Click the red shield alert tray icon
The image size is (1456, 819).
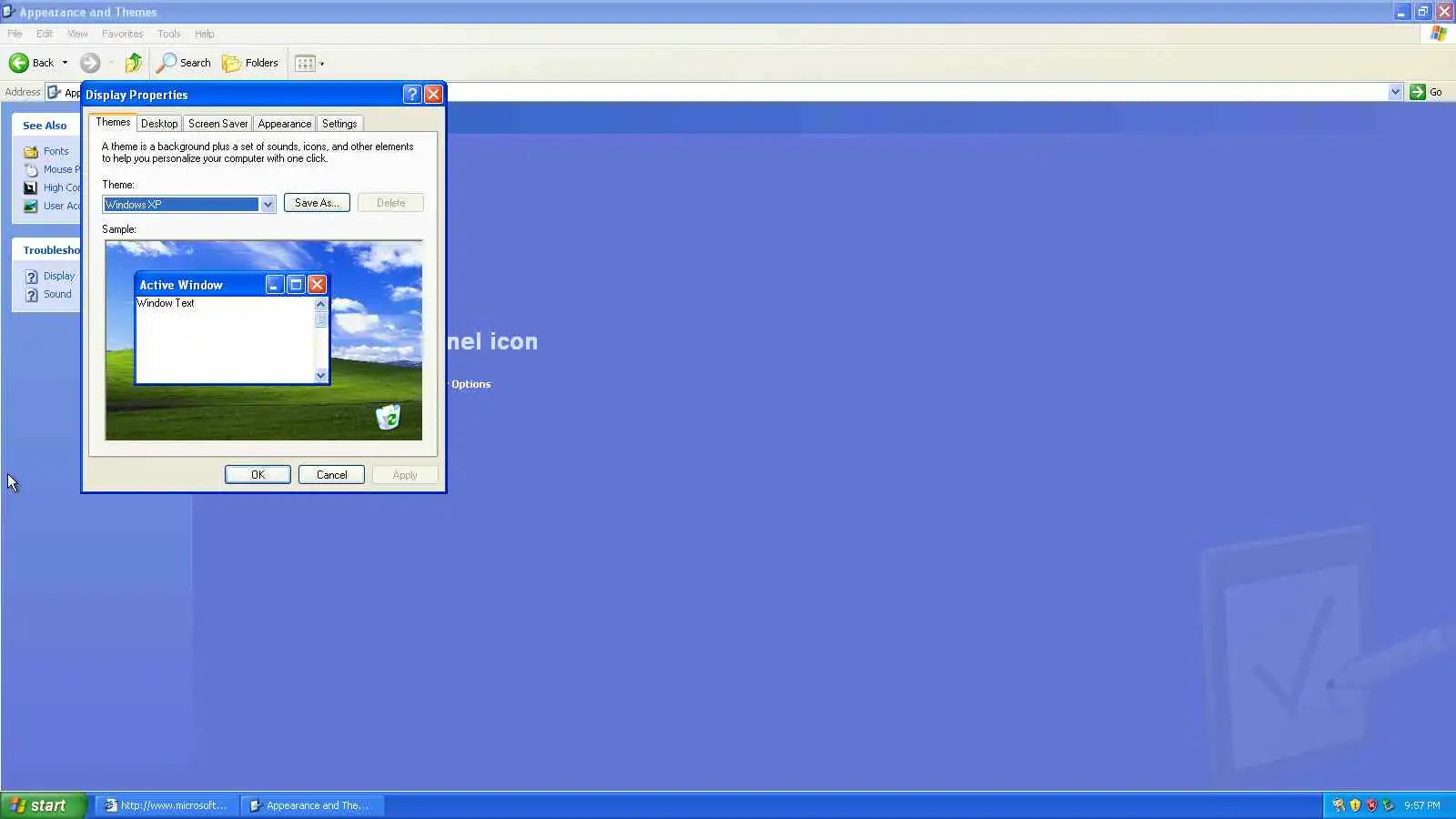(1371, 805)
